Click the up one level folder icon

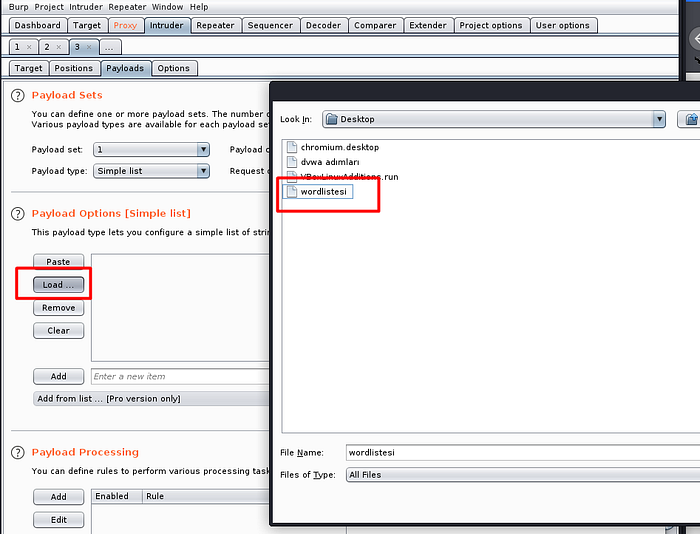[690, 119]
